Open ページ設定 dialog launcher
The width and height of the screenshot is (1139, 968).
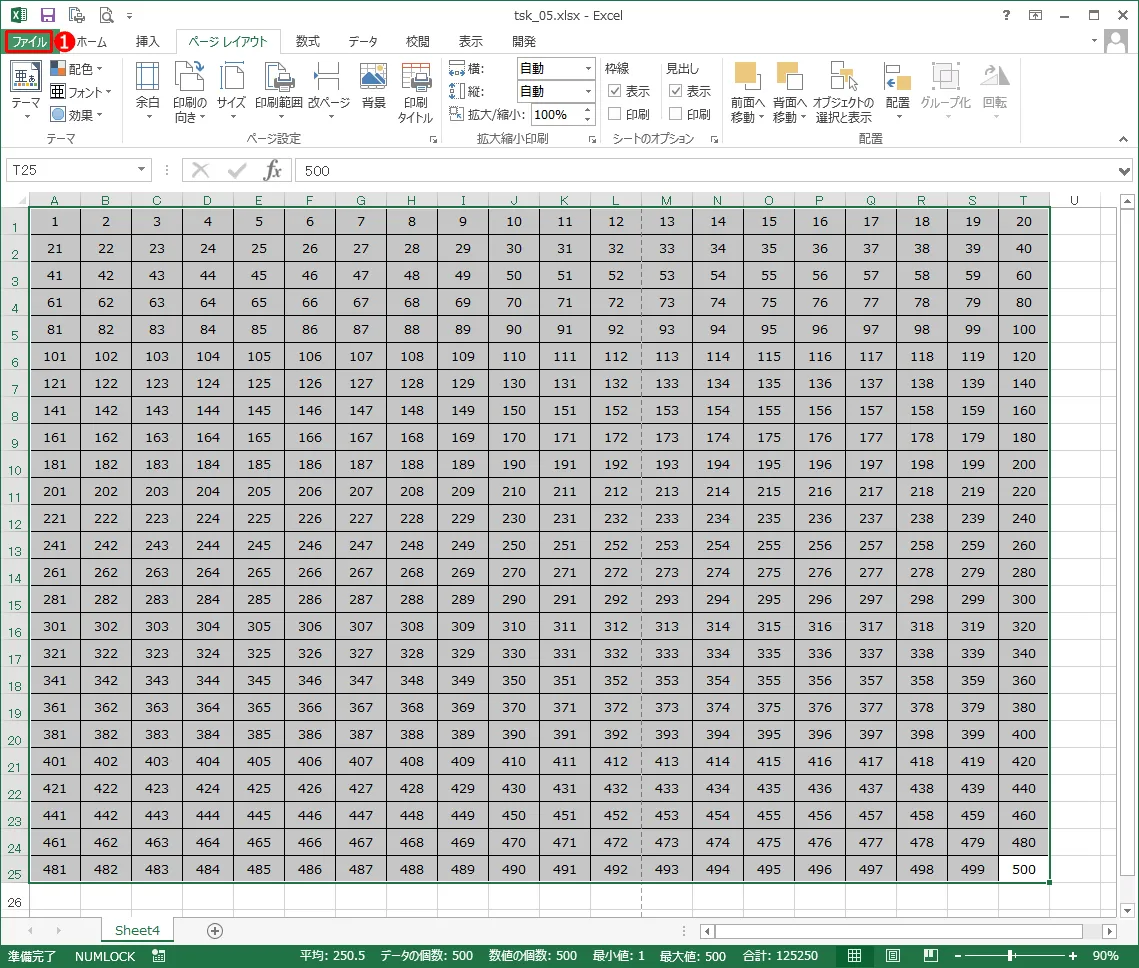[x=434, y=139]
